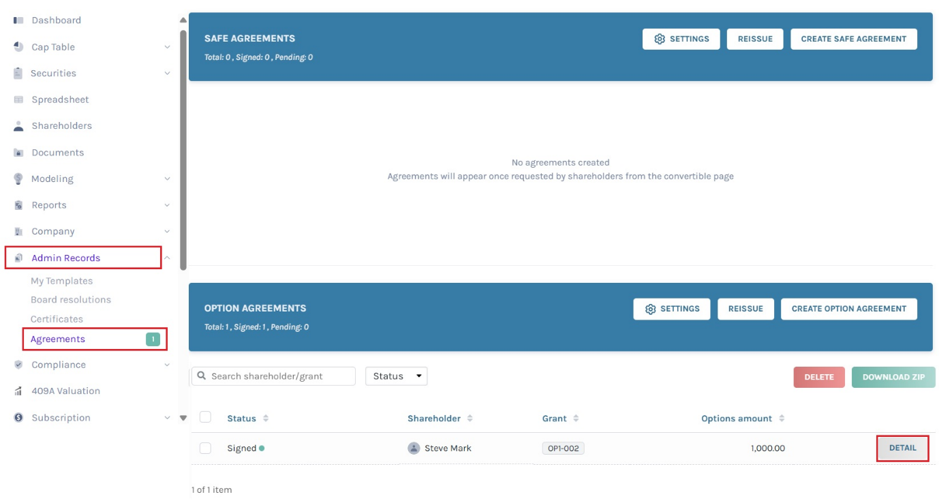939x503 pixels.
Task: Open Detail for Steve Mark agreement
Action: coord(902,448)
